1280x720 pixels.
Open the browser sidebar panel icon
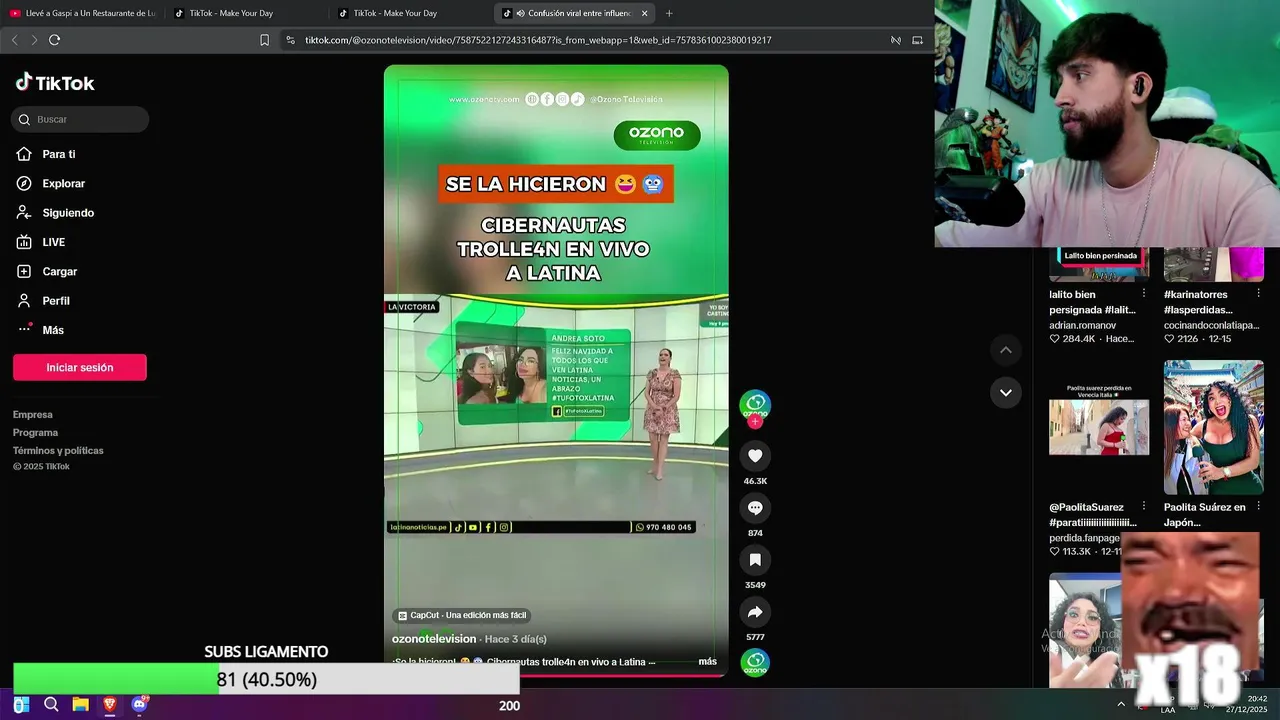(x=917, y=40)
